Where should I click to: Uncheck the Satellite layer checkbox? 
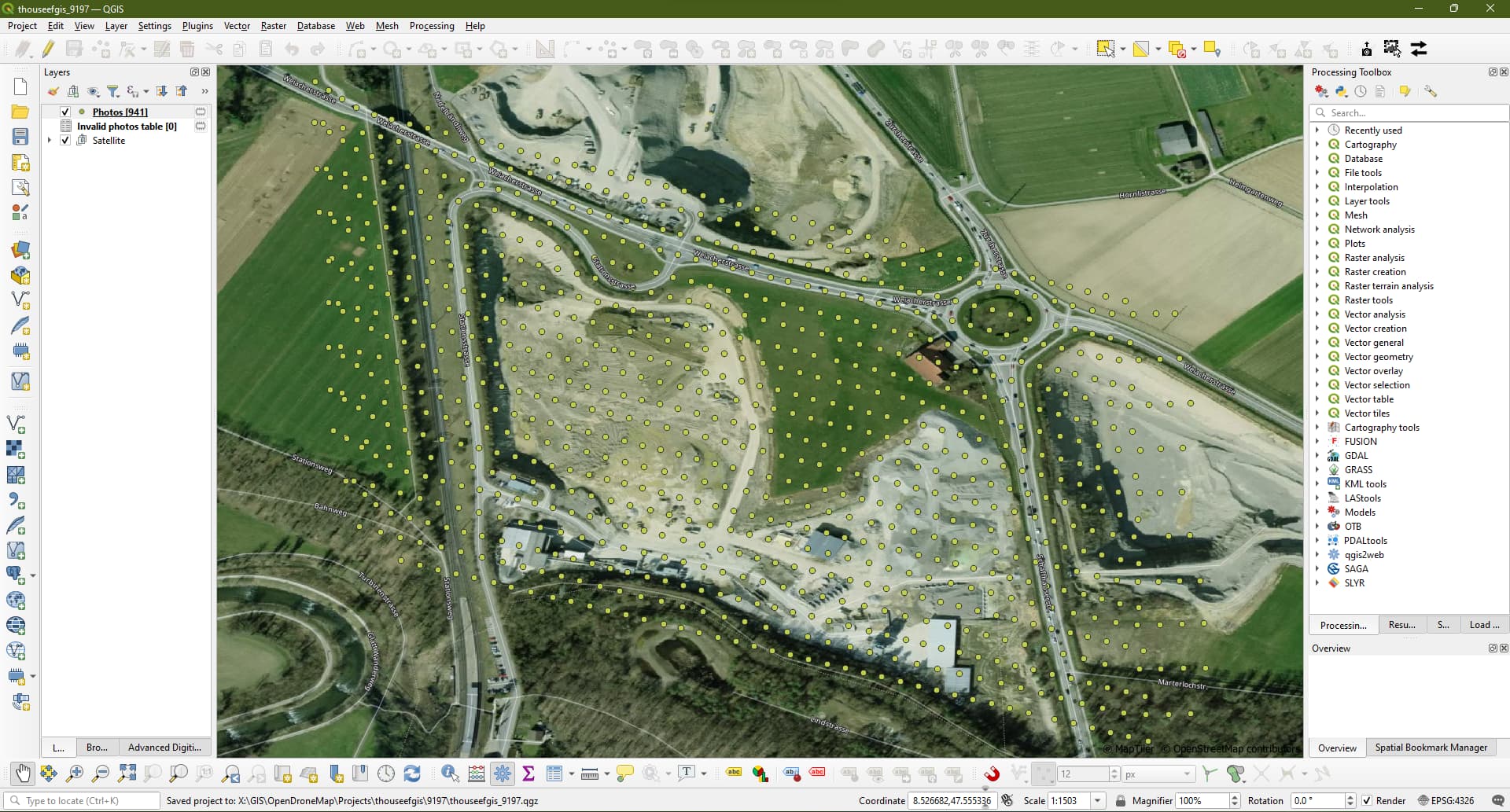[65, 141]
